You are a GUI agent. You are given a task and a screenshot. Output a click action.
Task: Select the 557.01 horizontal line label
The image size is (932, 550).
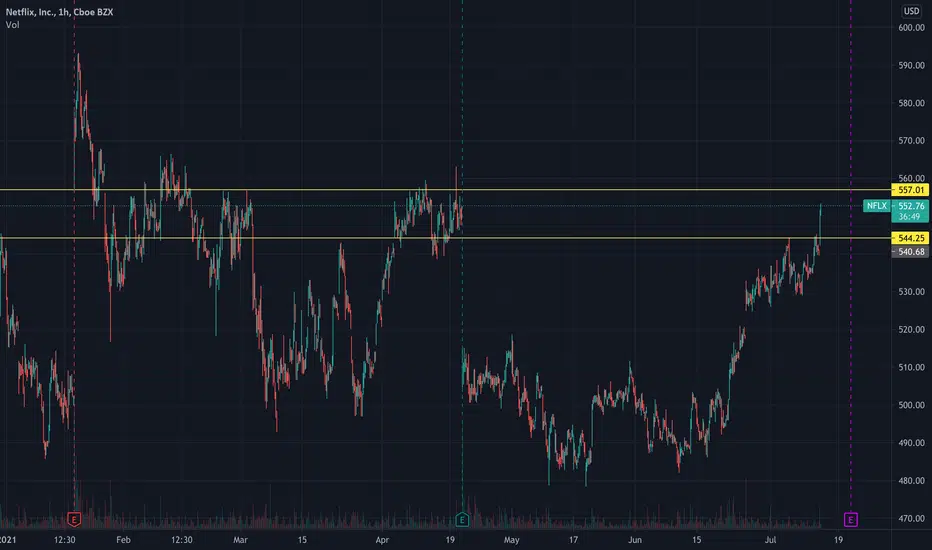[910, 190]
